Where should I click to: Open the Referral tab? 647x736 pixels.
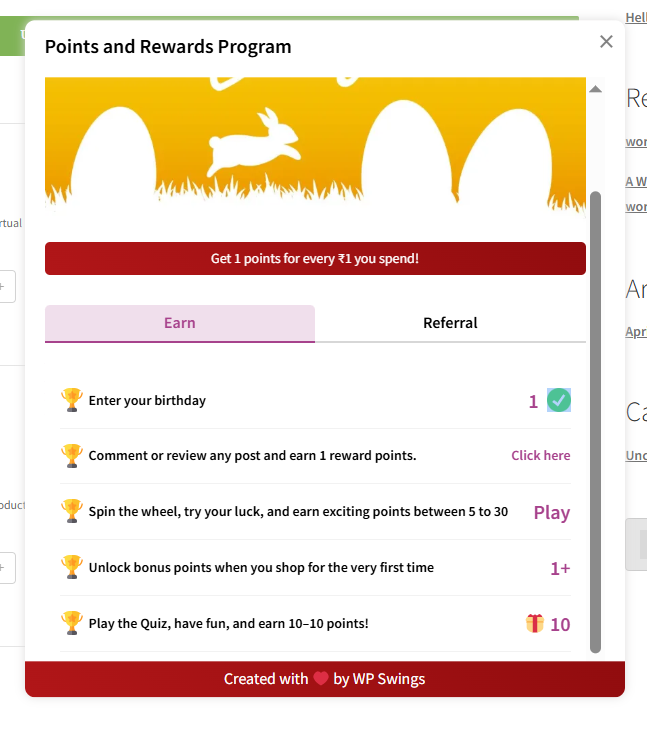tap(450, 323)
